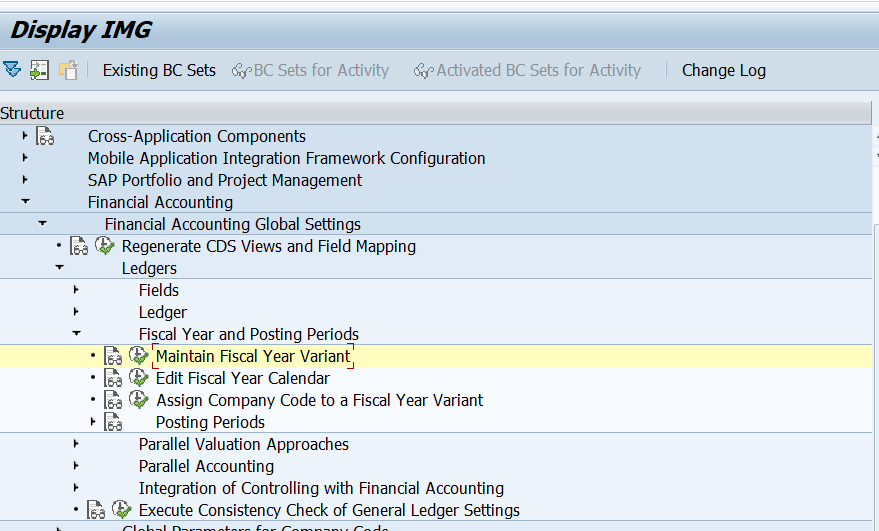The height and width of the screenshot is (531, 879).
Task: Click the Expand All subnodes toolbar icon
Action: pyautogui.click(x=12, y=70)
